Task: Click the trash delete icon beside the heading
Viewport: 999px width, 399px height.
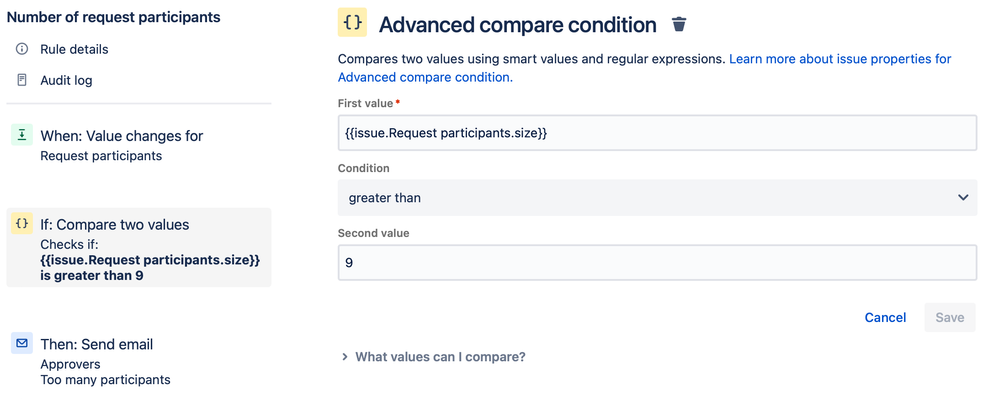Action: pos(679,25)
